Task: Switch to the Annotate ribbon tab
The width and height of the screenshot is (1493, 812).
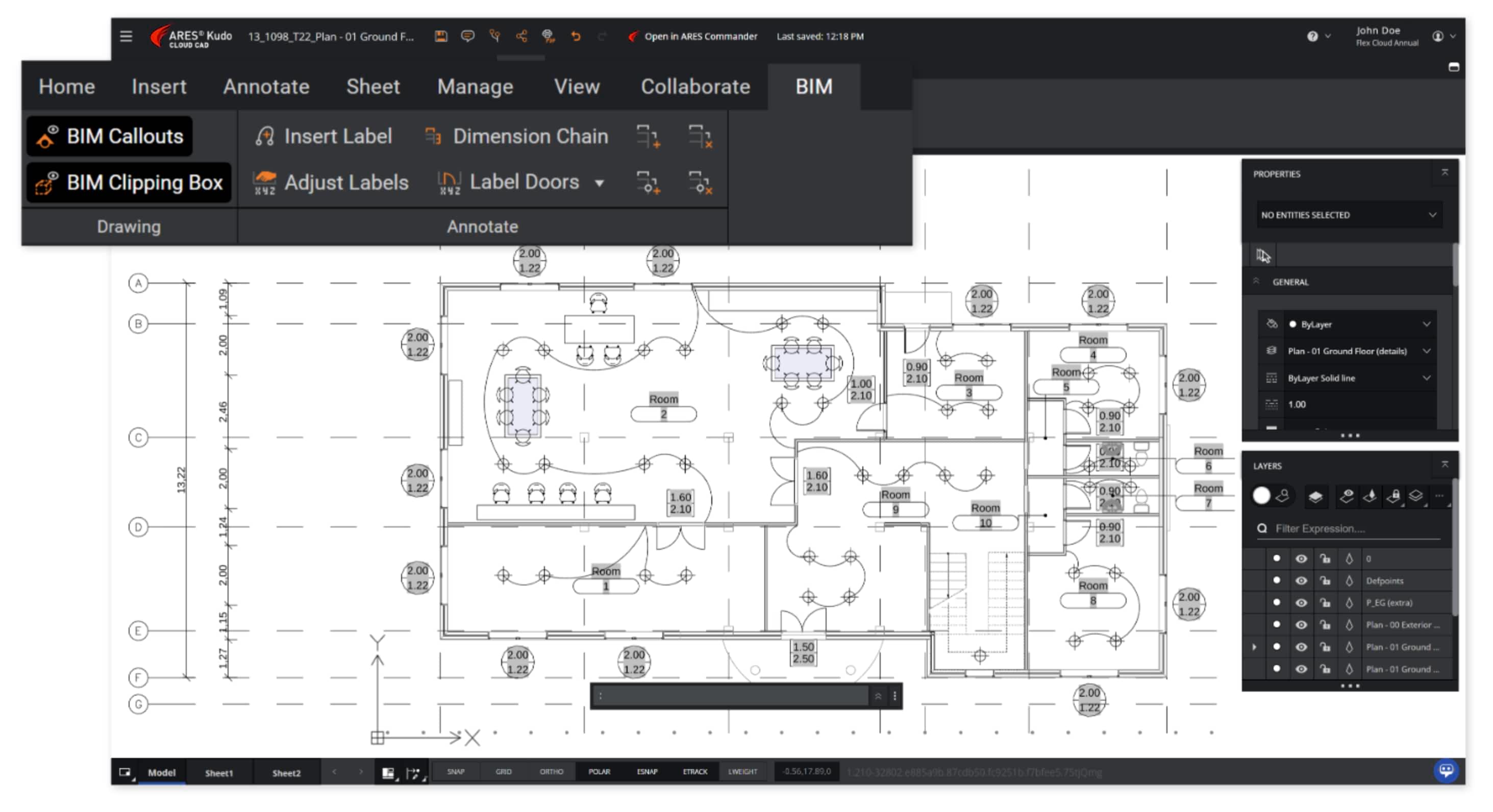Action: [x=266, y=86]
